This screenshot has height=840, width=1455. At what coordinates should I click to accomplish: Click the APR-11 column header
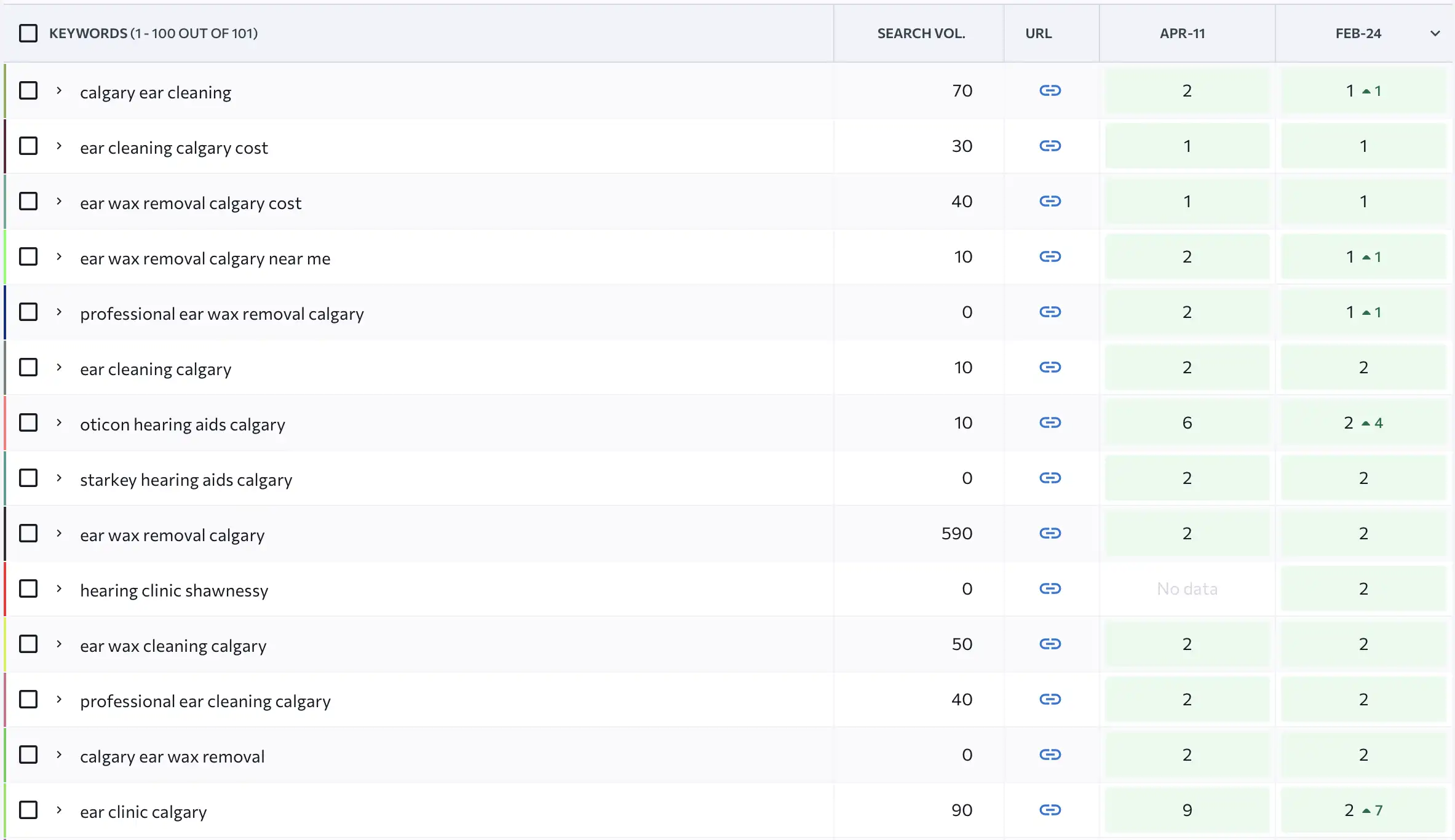click(1182, 33)
